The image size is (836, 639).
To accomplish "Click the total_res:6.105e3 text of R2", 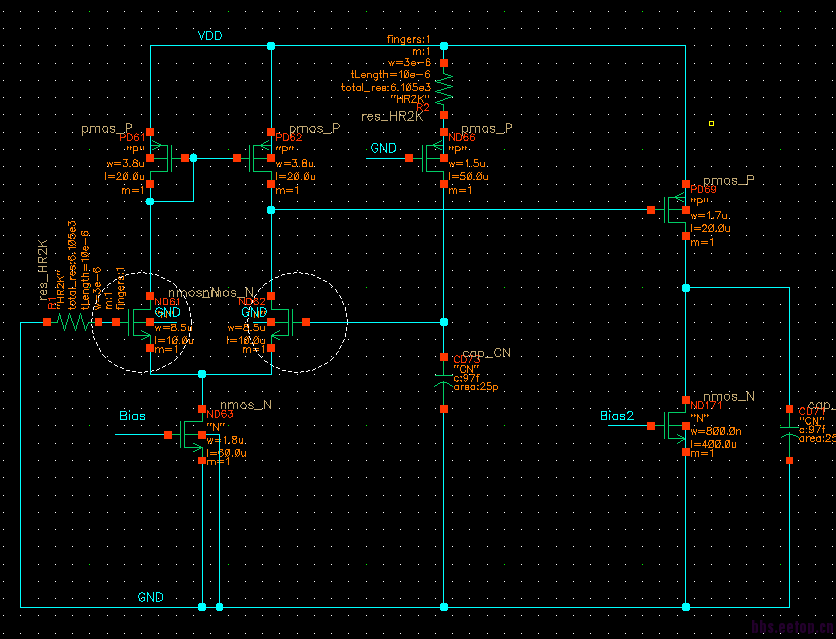I will 385,87.
